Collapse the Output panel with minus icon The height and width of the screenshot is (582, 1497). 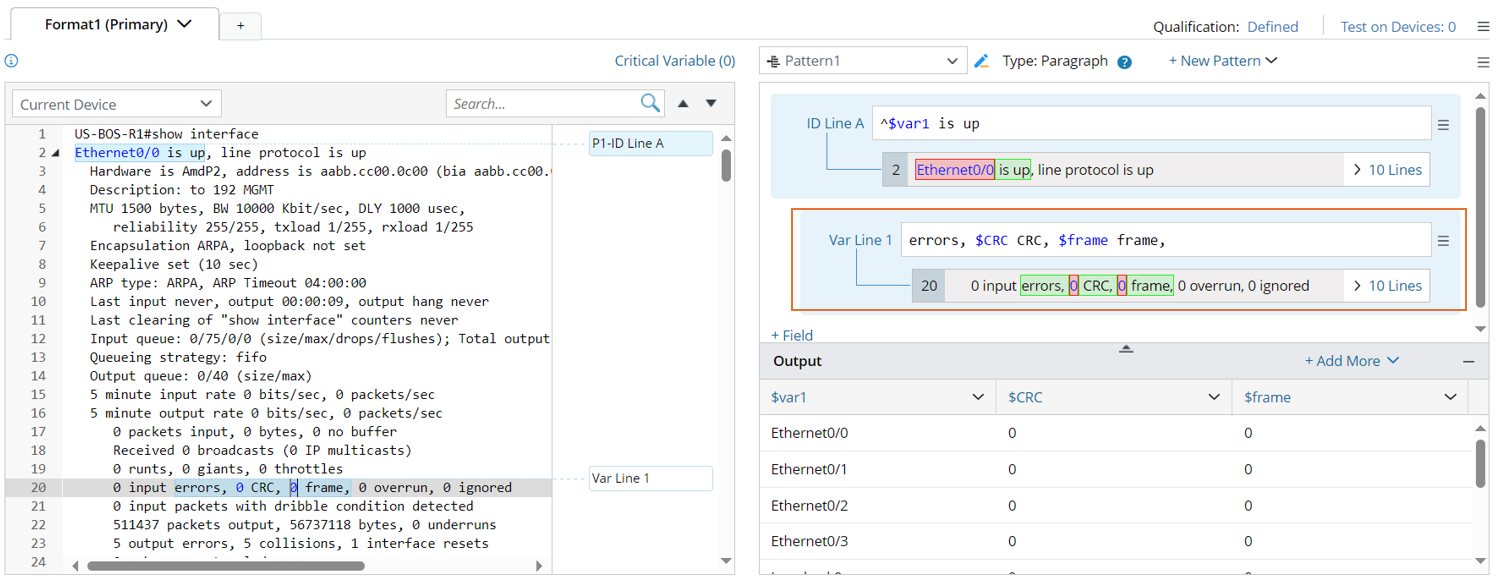(1468, 362)
